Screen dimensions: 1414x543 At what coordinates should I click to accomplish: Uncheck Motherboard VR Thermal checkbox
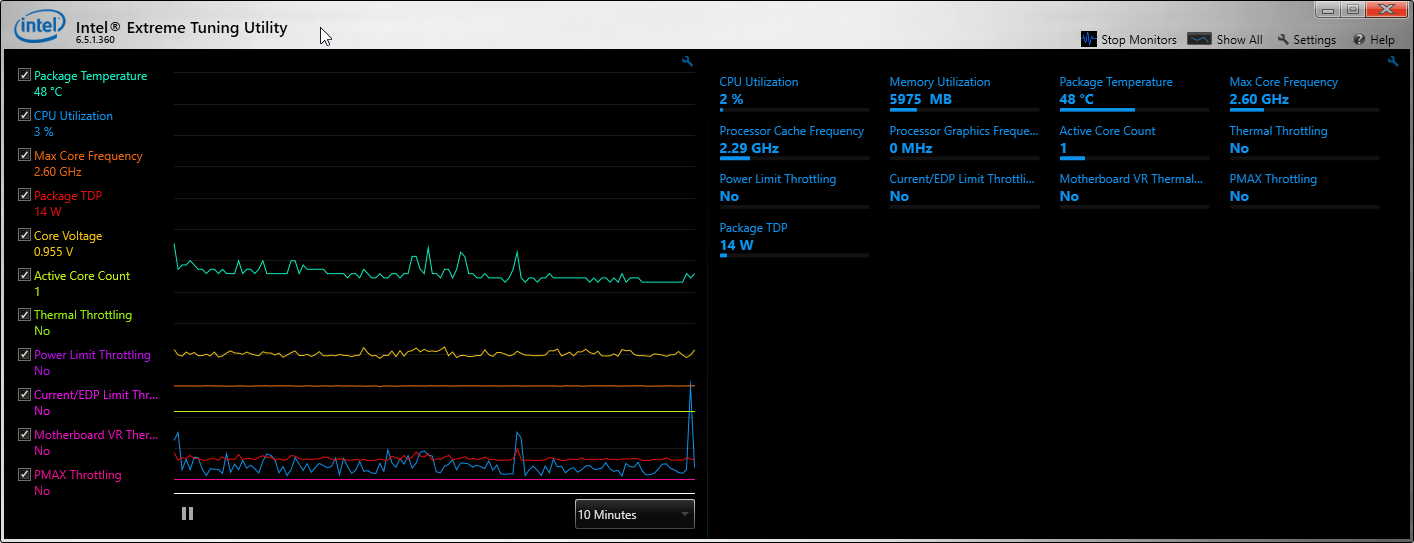24,434
